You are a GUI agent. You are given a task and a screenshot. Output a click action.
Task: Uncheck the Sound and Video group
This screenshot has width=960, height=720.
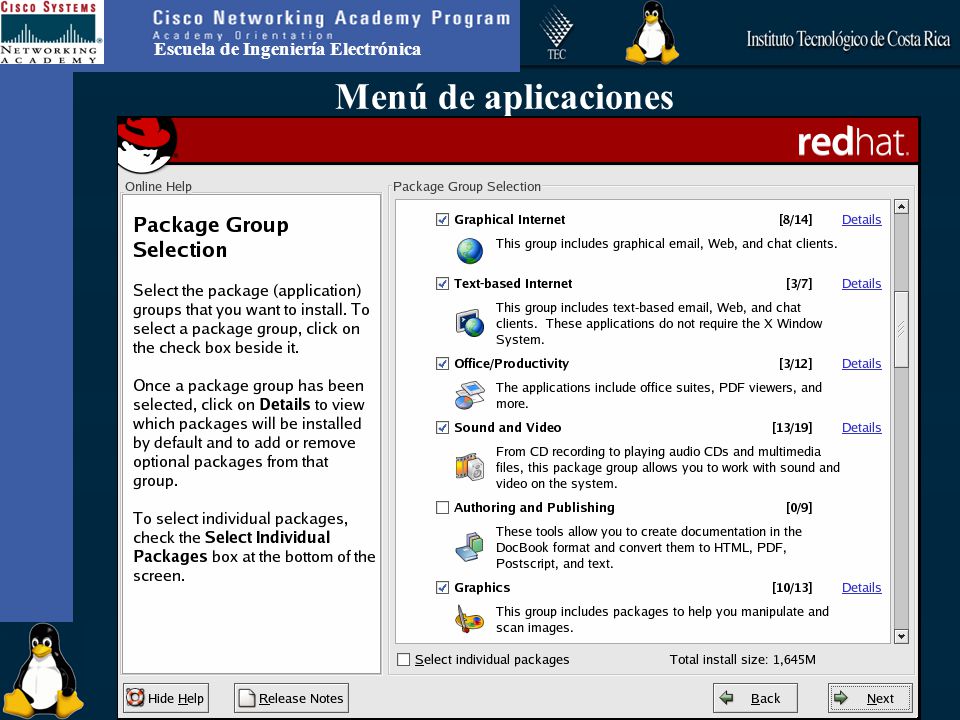point(442,427)
